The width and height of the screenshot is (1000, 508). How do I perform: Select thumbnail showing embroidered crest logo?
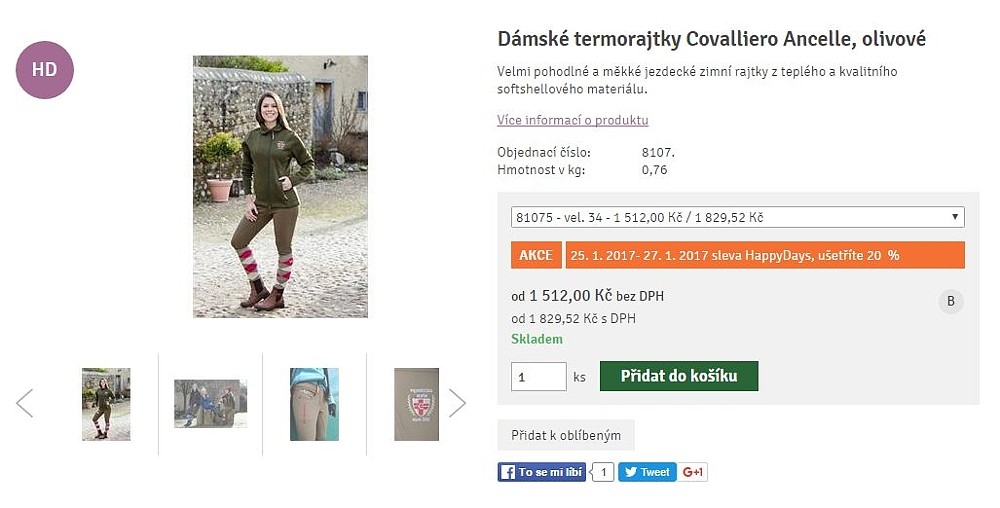(416, 404)
